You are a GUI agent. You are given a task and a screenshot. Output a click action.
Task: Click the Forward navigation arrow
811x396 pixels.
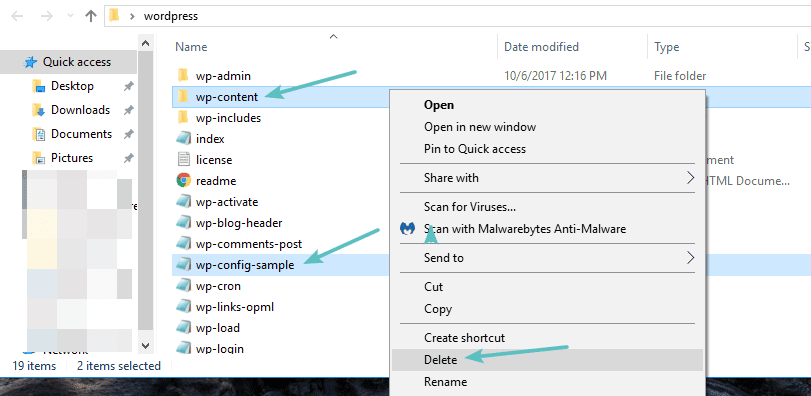[47, 16]
